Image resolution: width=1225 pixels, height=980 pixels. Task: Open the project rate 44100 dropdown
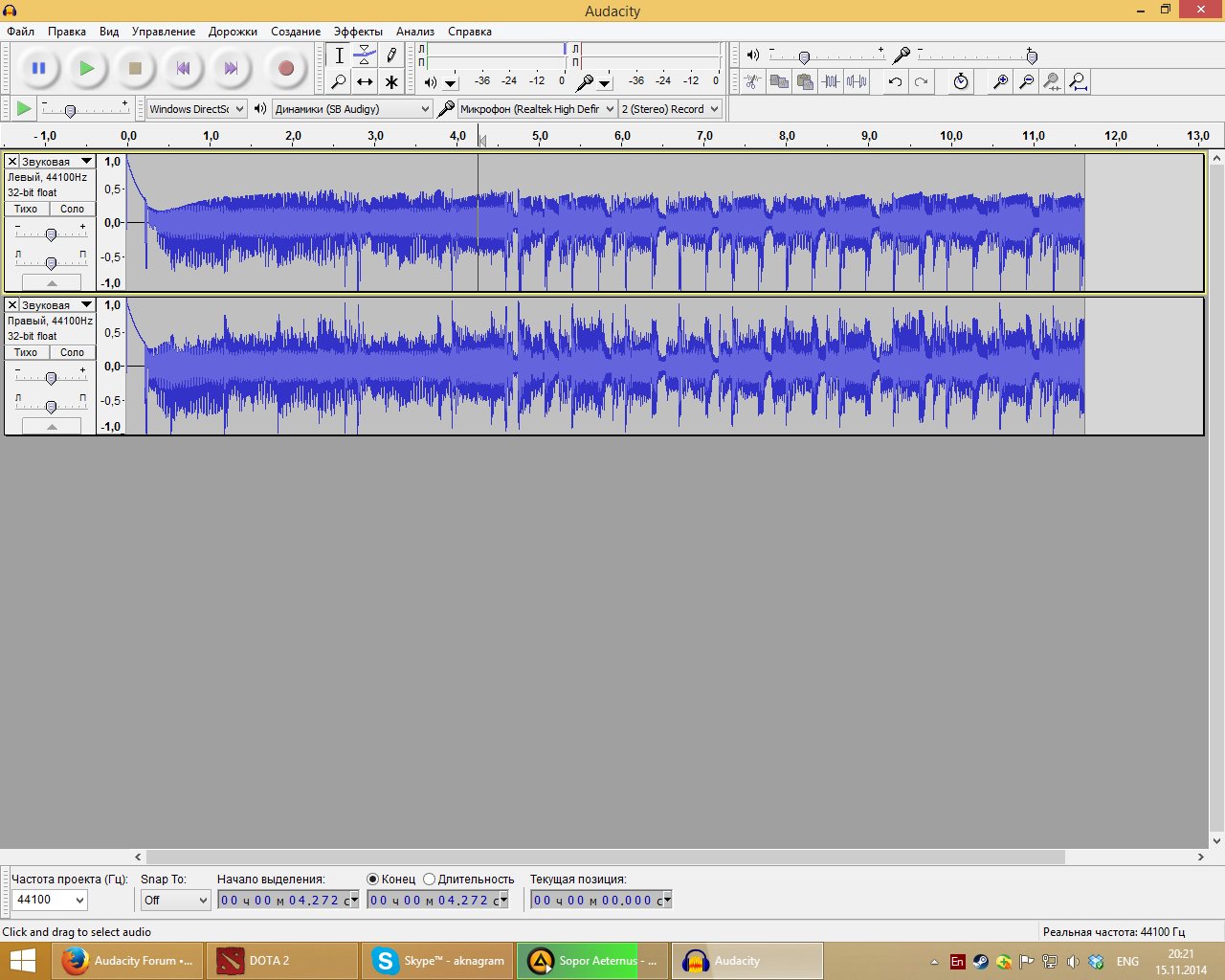click(x=50, y=900)
